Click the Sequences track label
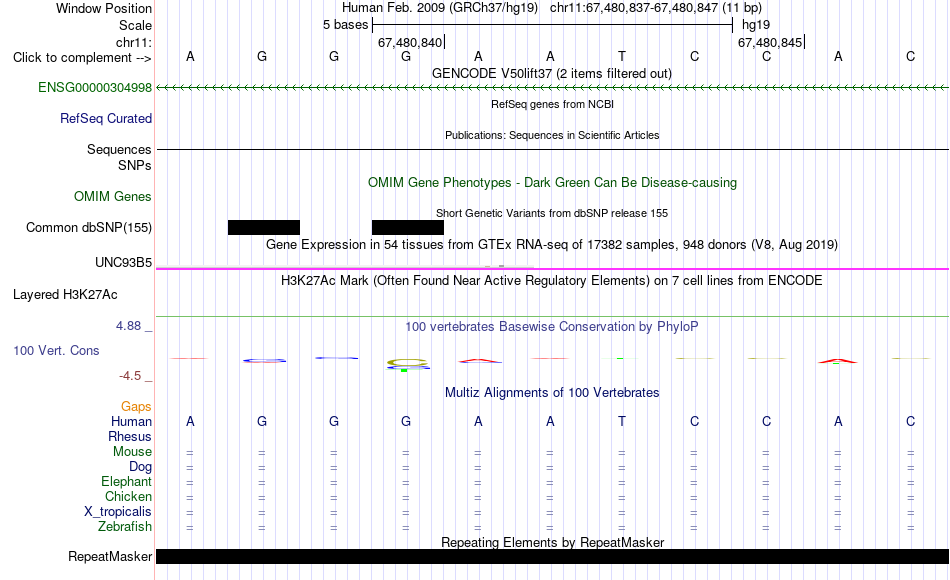This screenshot has height=580, width=950. coord(119,149)
